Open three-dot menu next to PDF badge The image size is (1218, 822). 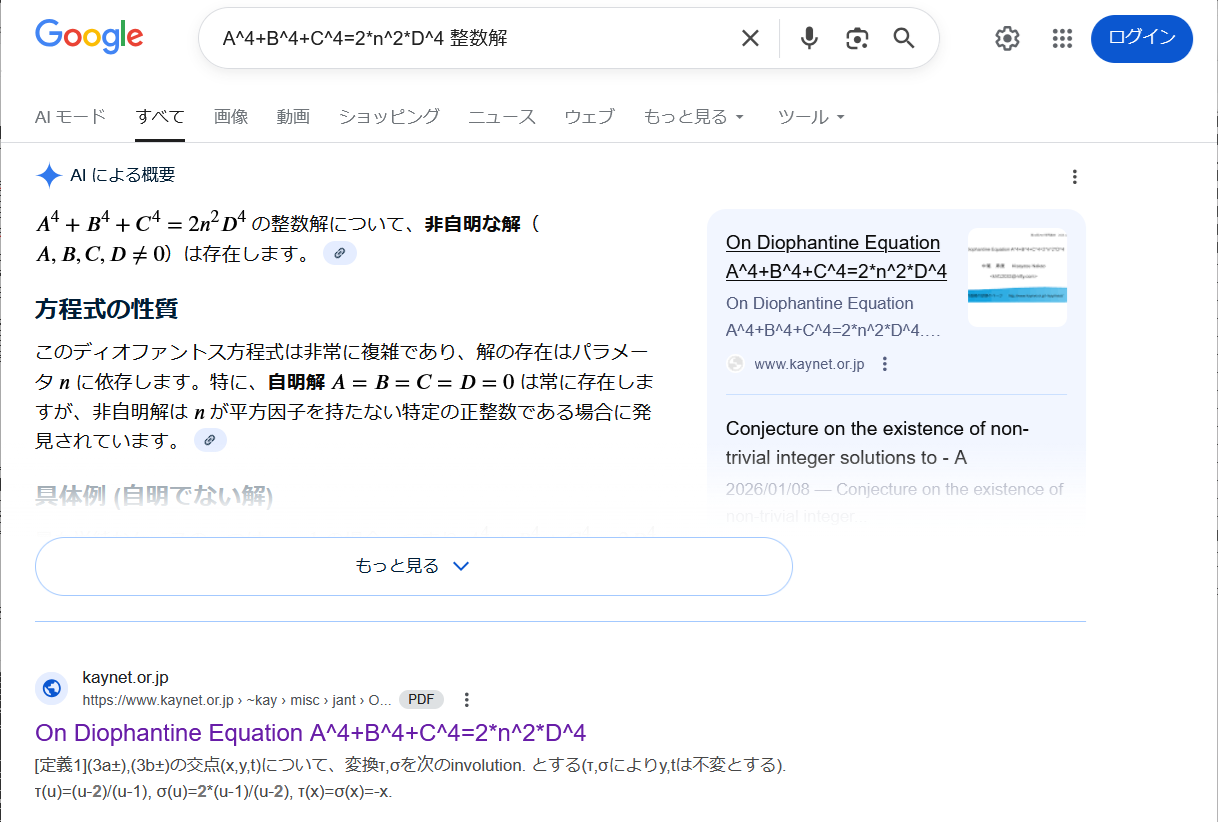point(466,700)
